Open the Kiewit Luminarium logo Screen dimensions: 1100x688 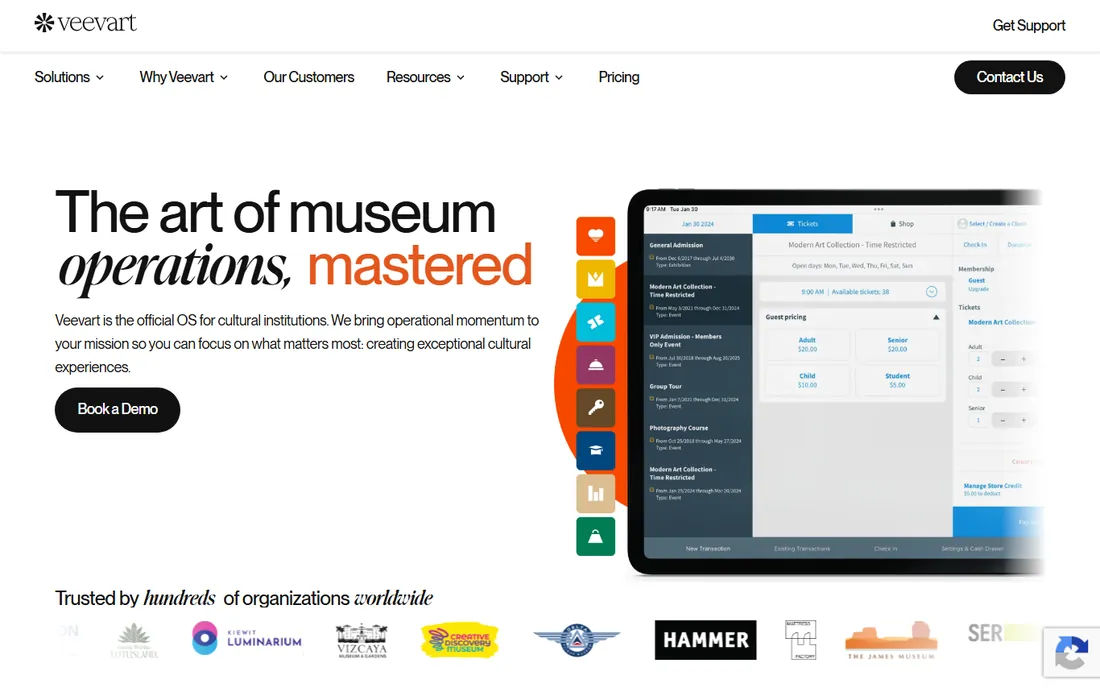(246, 638)
